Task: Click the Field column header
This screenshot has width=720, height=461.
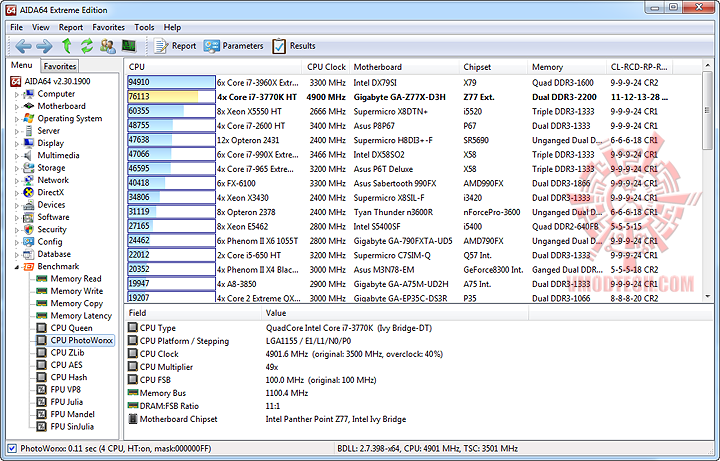Action: pyautogui.click(x=193, y=313)
